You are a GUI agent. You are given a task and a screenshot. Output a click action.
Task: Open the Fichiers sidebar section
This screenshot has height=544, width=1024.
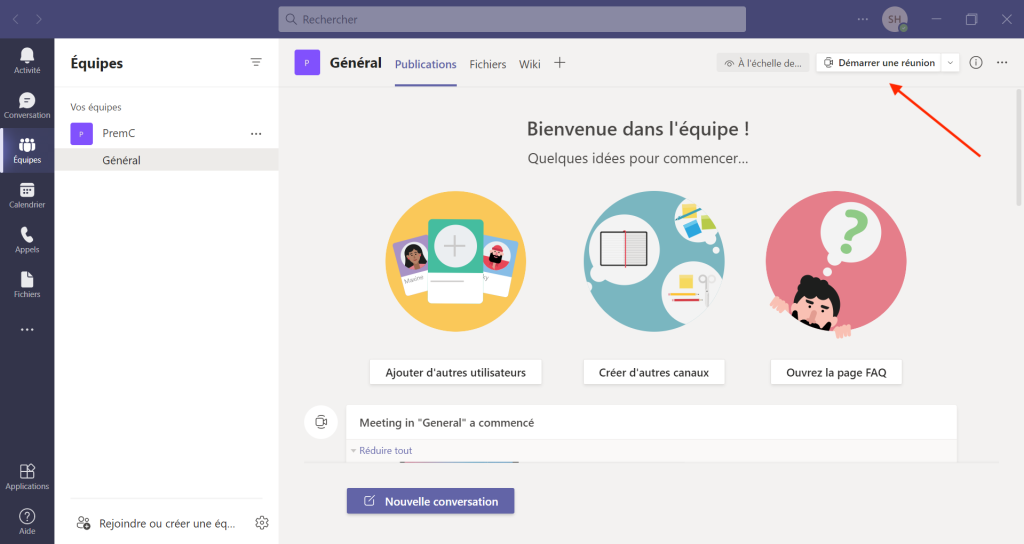coord(27,285)
